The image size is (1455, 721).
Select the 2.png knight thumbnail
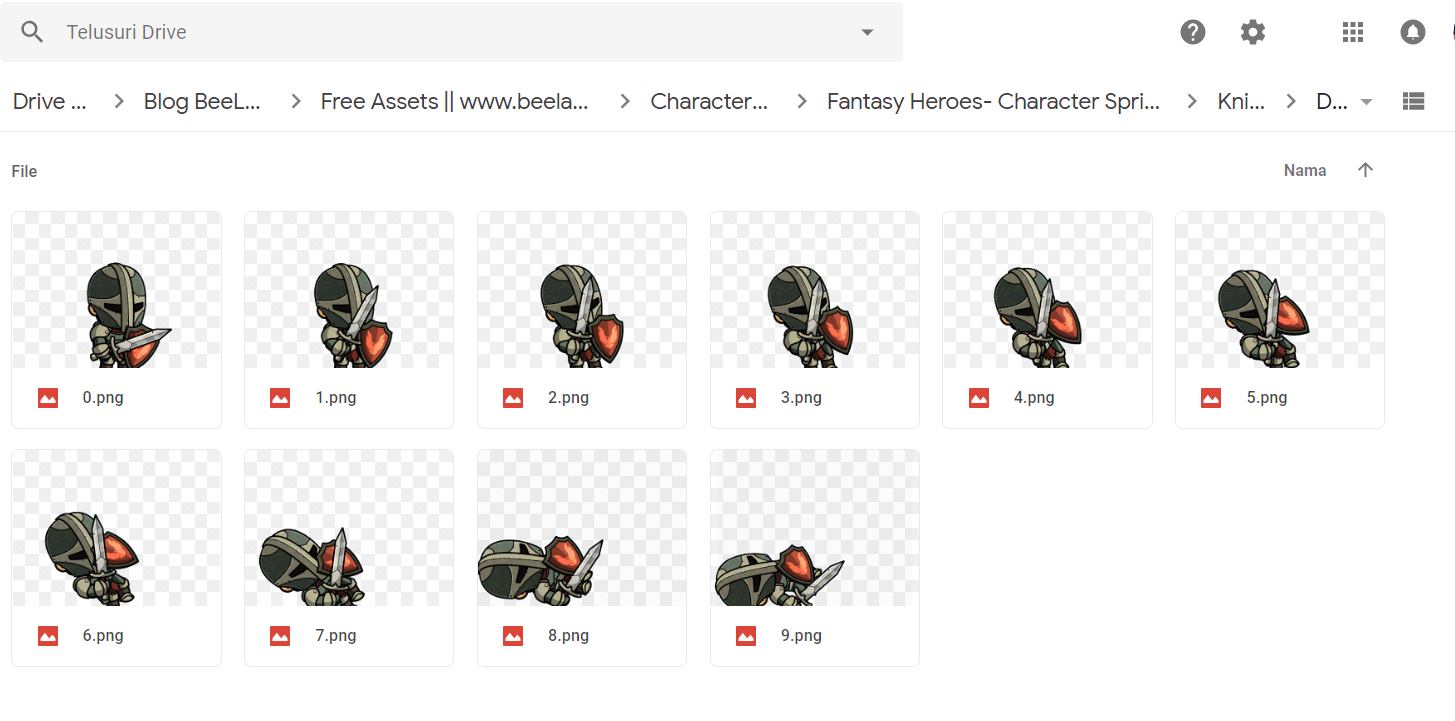[582, 290]
